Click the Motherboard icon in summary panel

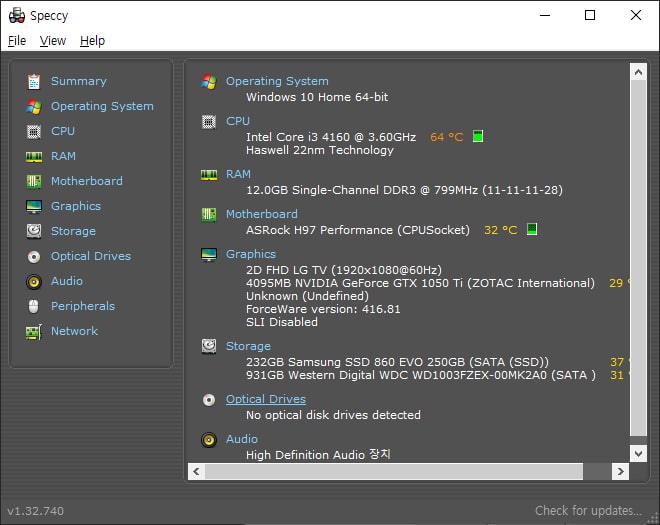coord(209,215)
